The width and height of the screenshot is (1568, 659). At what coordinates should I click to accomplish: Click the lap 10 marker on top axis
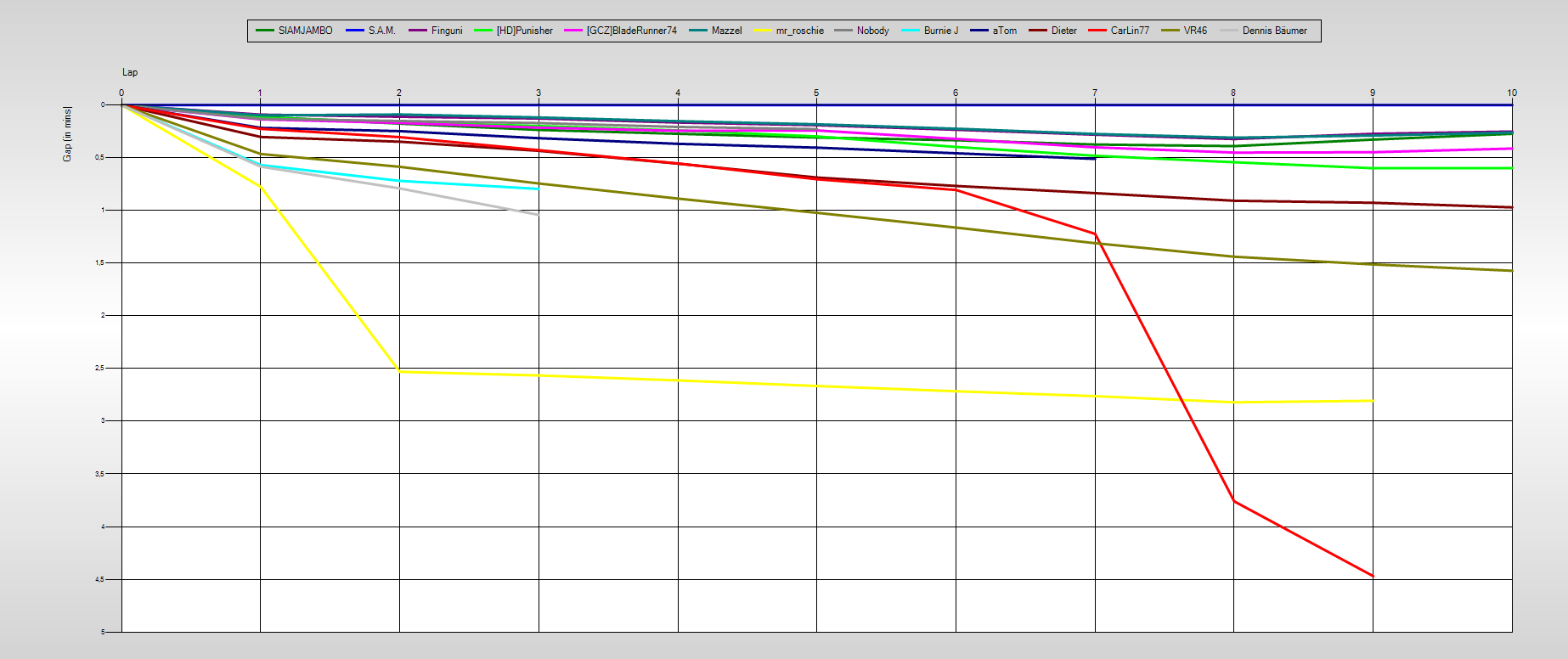point(1511,93)
